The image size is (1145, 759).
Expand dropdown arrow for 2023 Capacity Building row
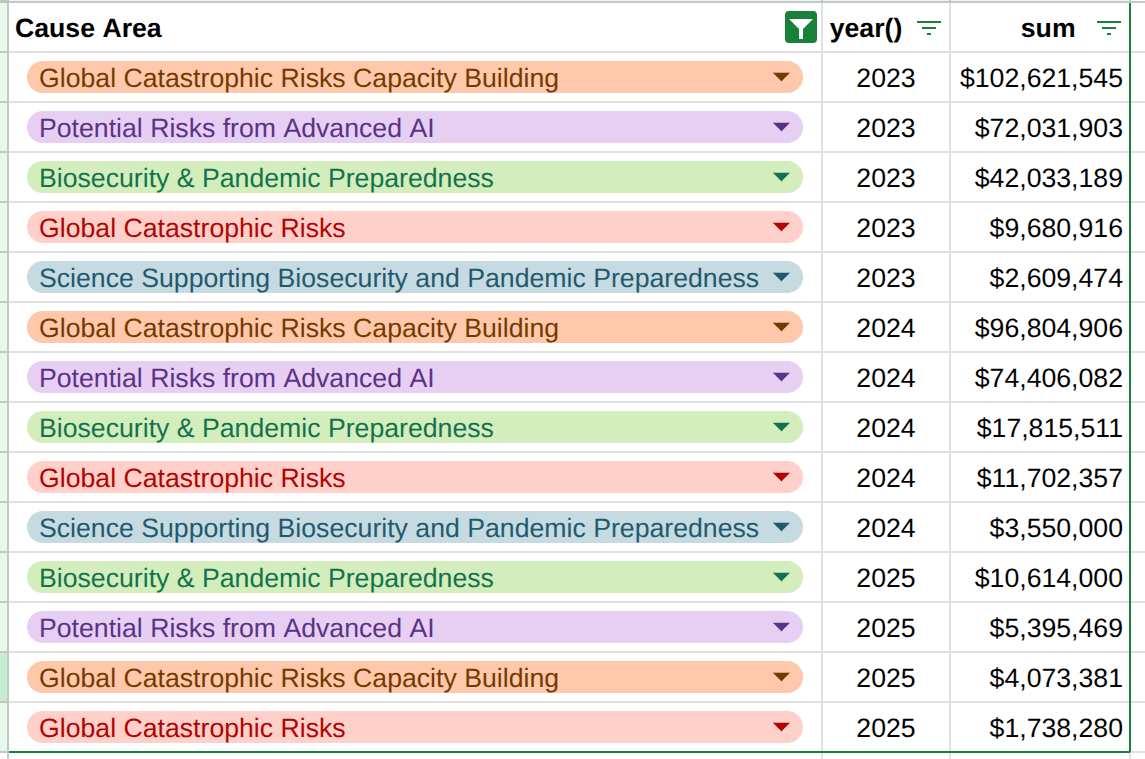782,78
